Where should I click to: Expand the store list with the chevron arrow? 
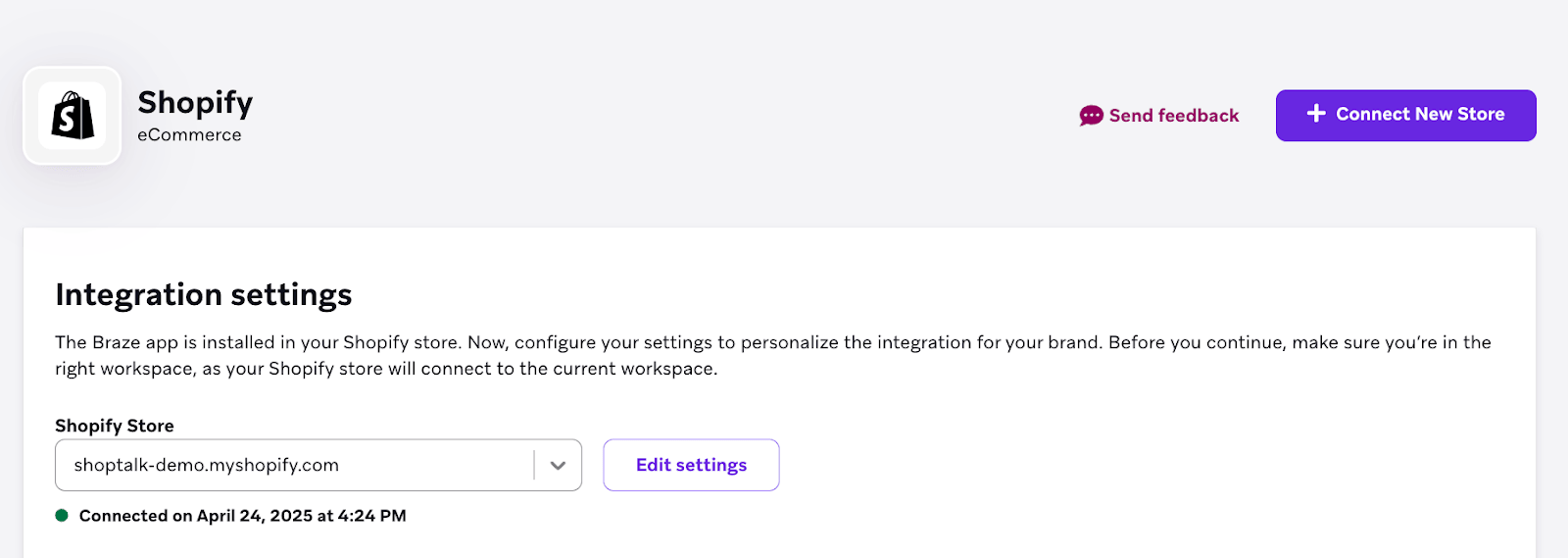click(558, 466)
